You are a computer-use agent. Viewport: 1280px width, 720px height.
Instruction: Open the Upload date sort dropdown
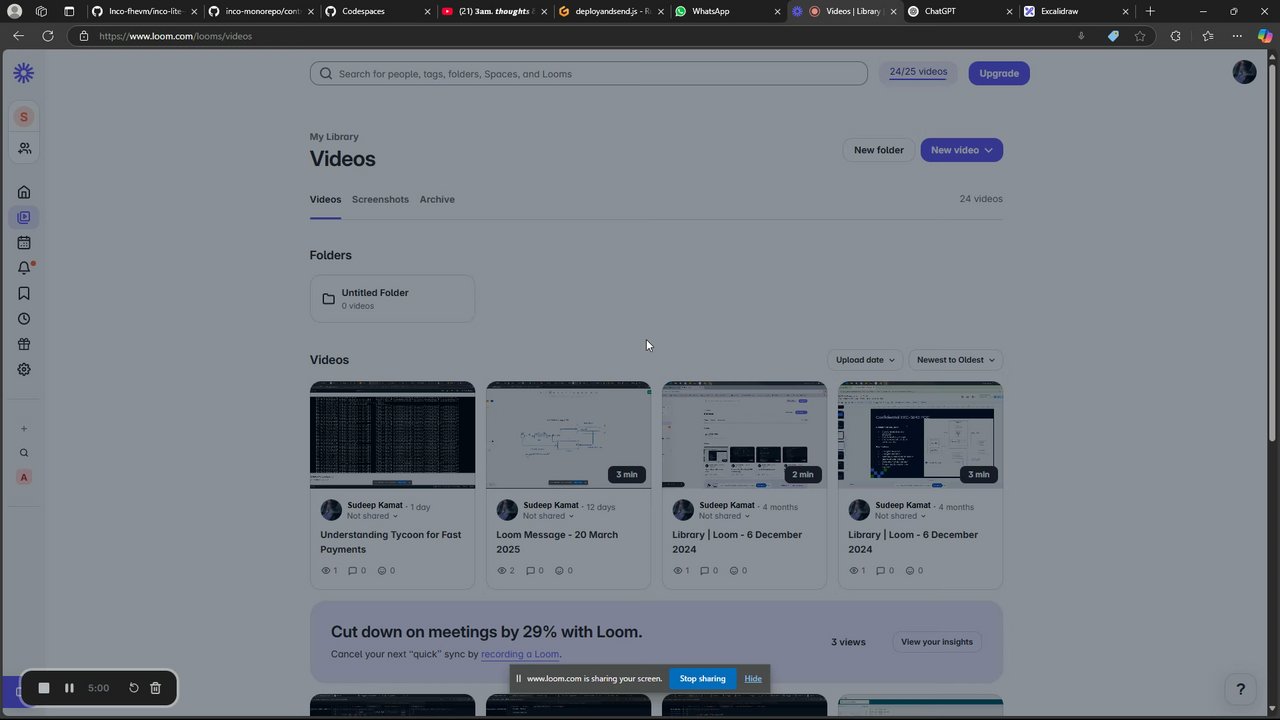coord(865,360)
